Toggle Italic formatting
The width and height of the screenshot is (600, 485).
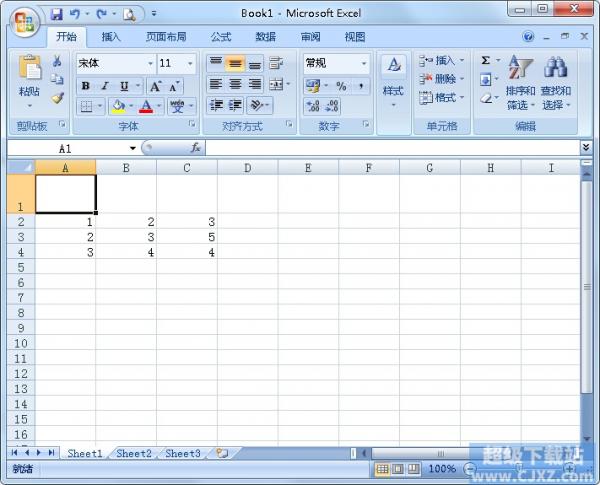(105, 86)
